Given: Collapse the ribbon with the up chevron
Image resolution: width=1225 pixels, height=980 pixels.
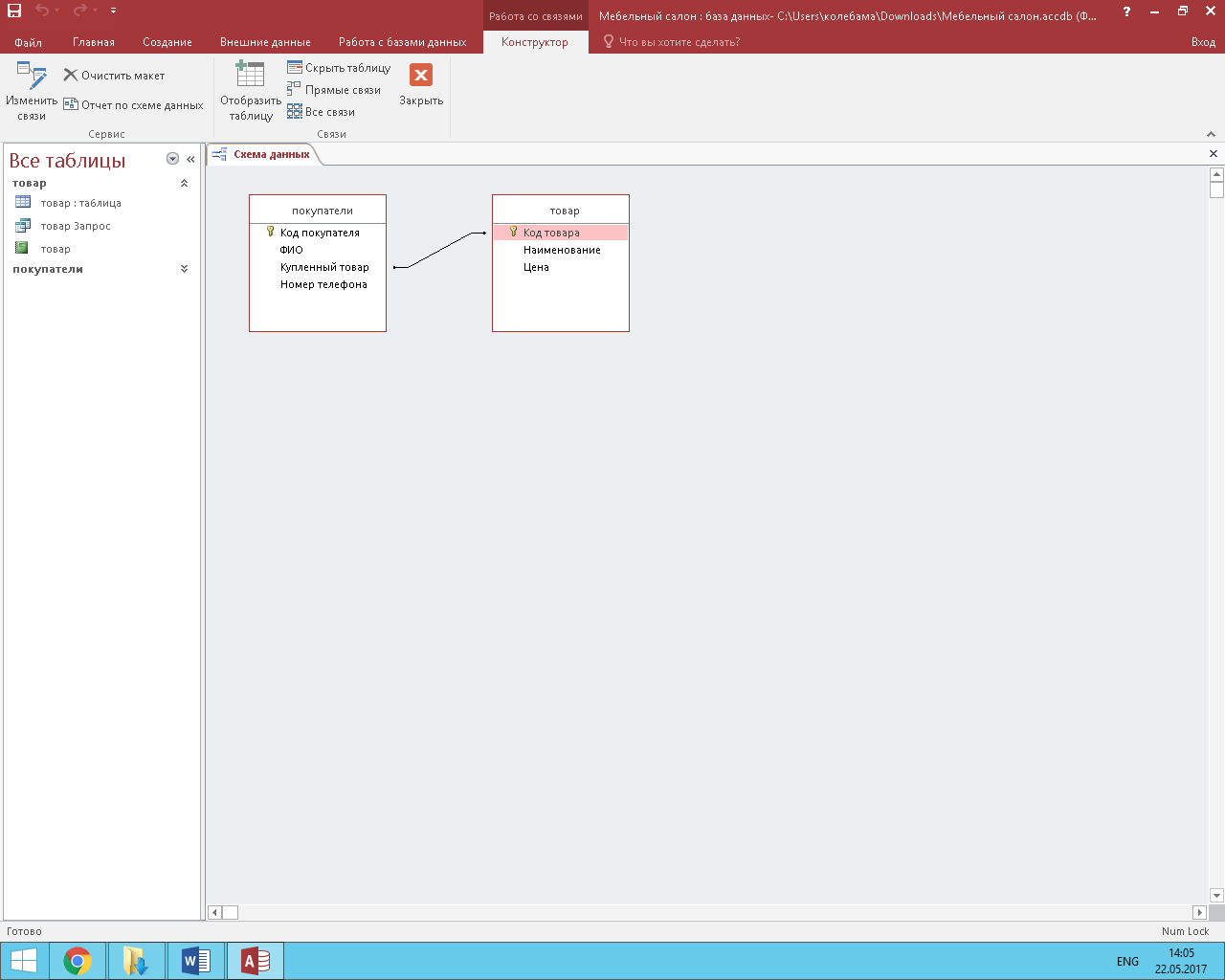Looking at the screenshot, I should coord(1211,134).
